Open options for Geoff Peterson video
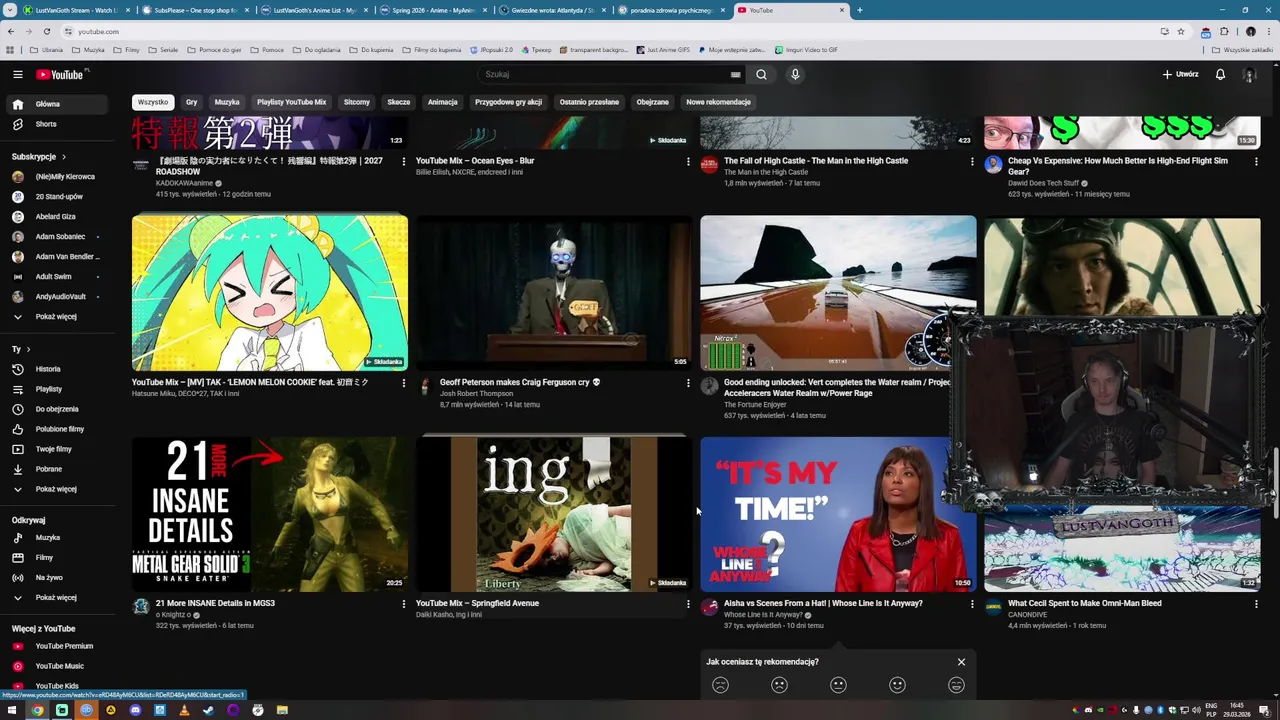This screenshot has width=1280, height=720. pos(688,383)
